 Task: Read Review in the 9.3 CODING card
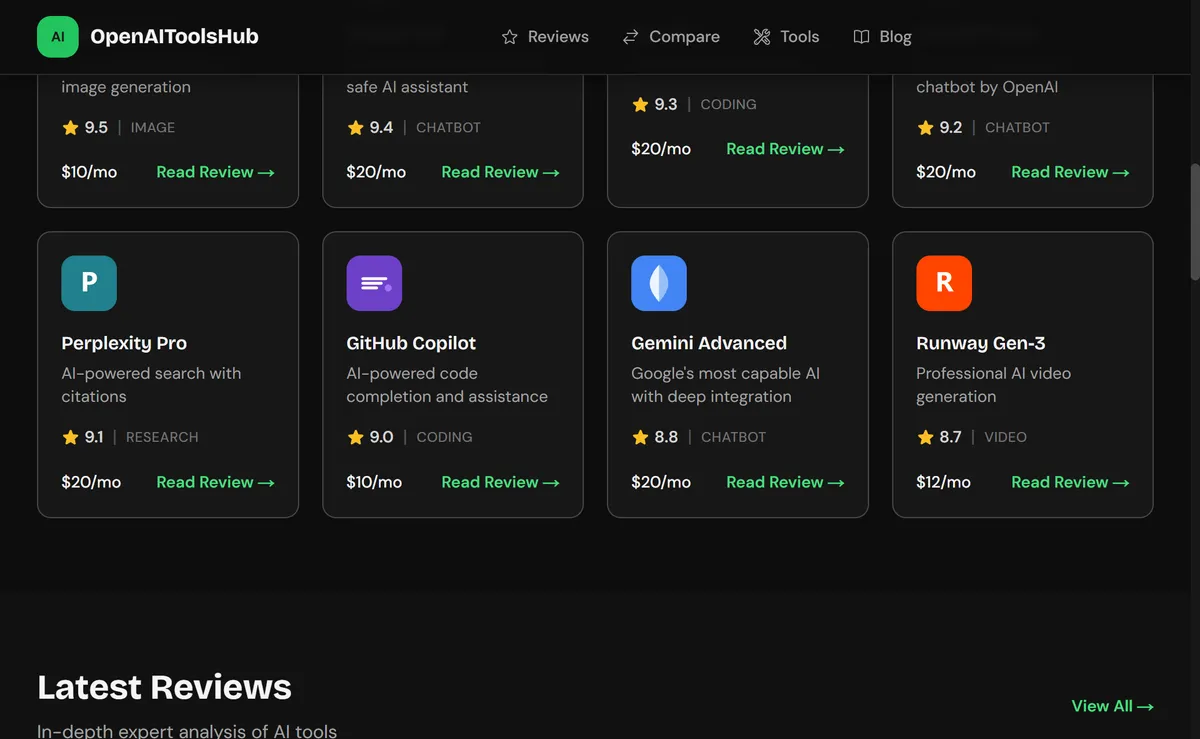coord(785,149)
